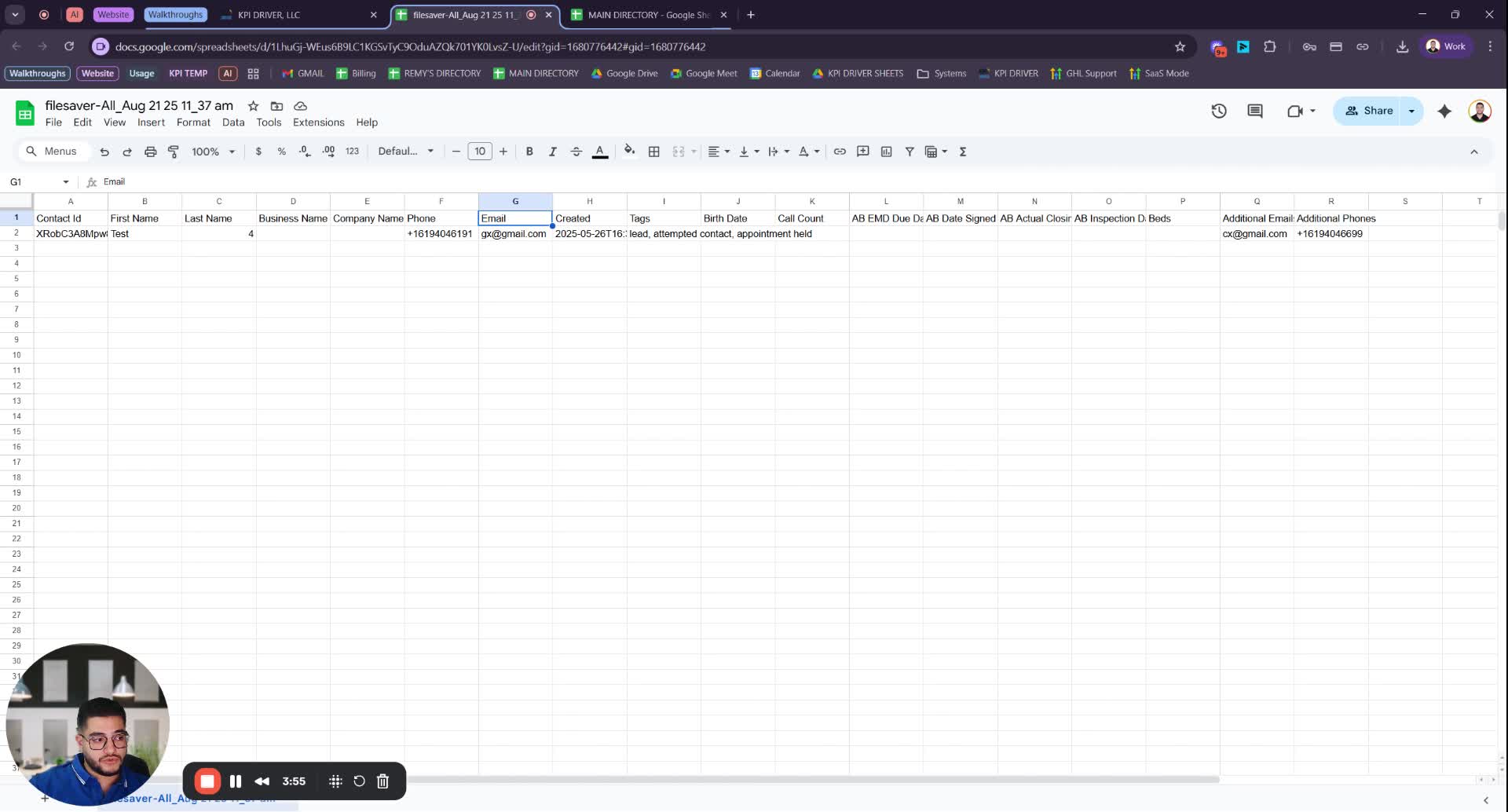
Task: Format as currency with dollar icon
Action: point(258,152)
